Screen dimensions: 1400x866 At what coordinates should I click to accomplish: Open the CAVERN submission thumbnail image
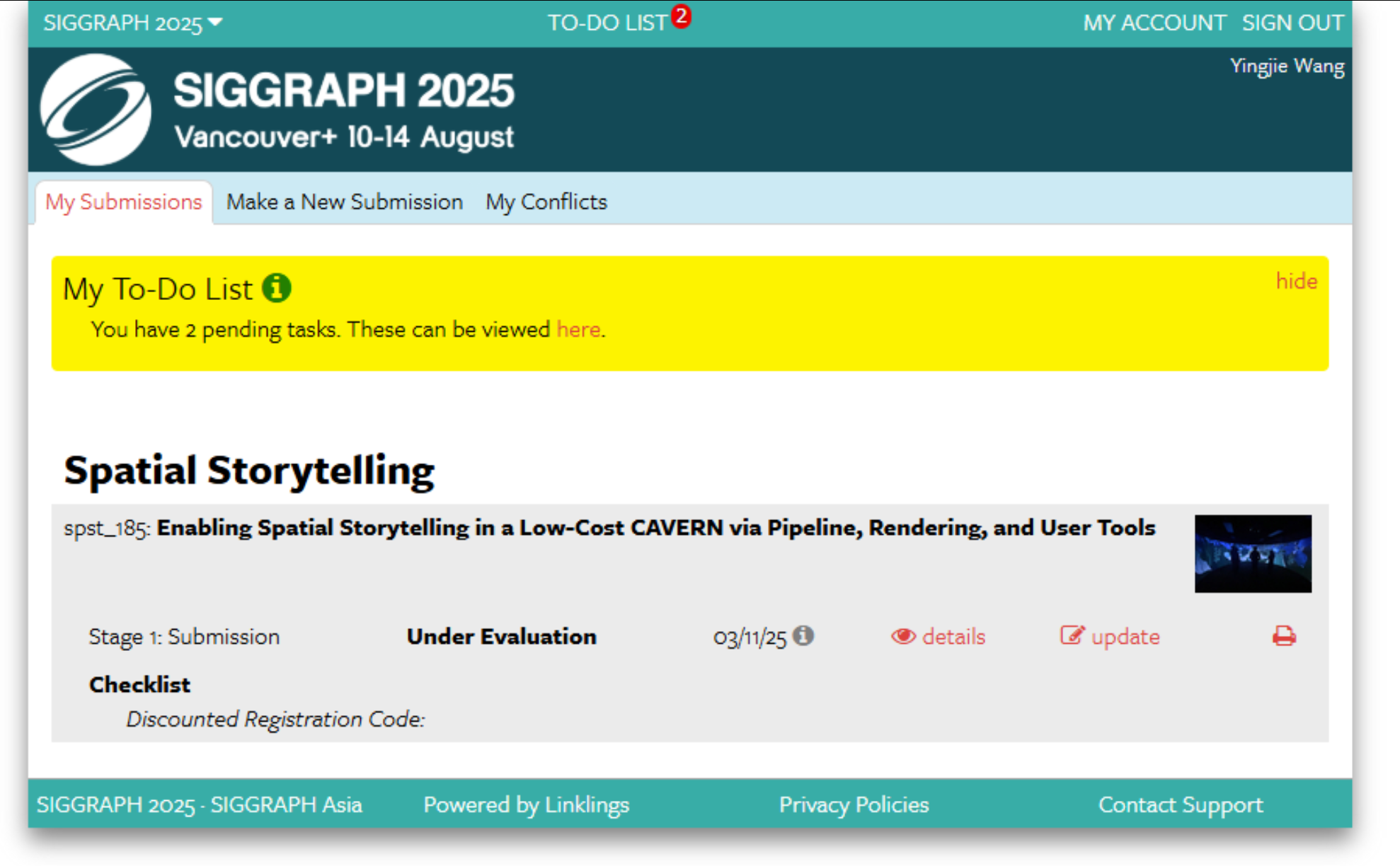(x=1253, y=553)
